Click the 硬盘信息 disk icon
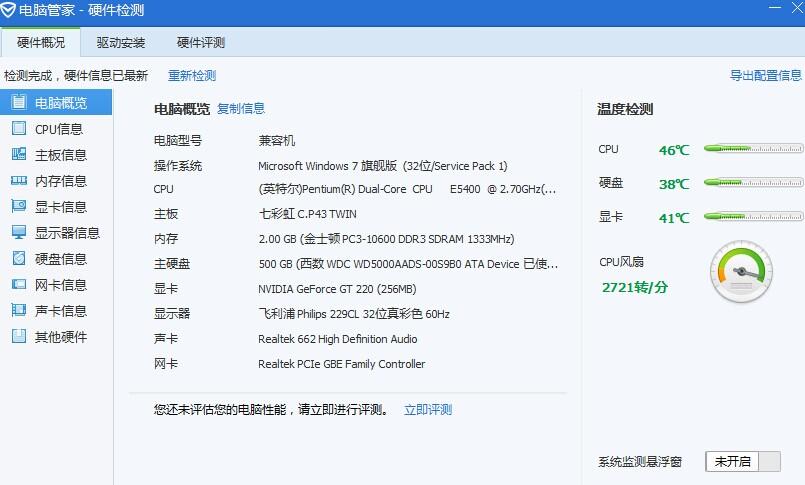The image size is (805, 485). pos(18,258)
